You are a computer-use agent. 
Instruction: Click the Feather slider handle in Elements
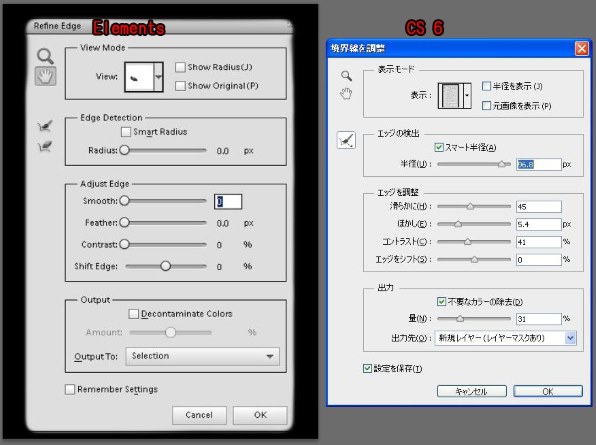point(124,222)
